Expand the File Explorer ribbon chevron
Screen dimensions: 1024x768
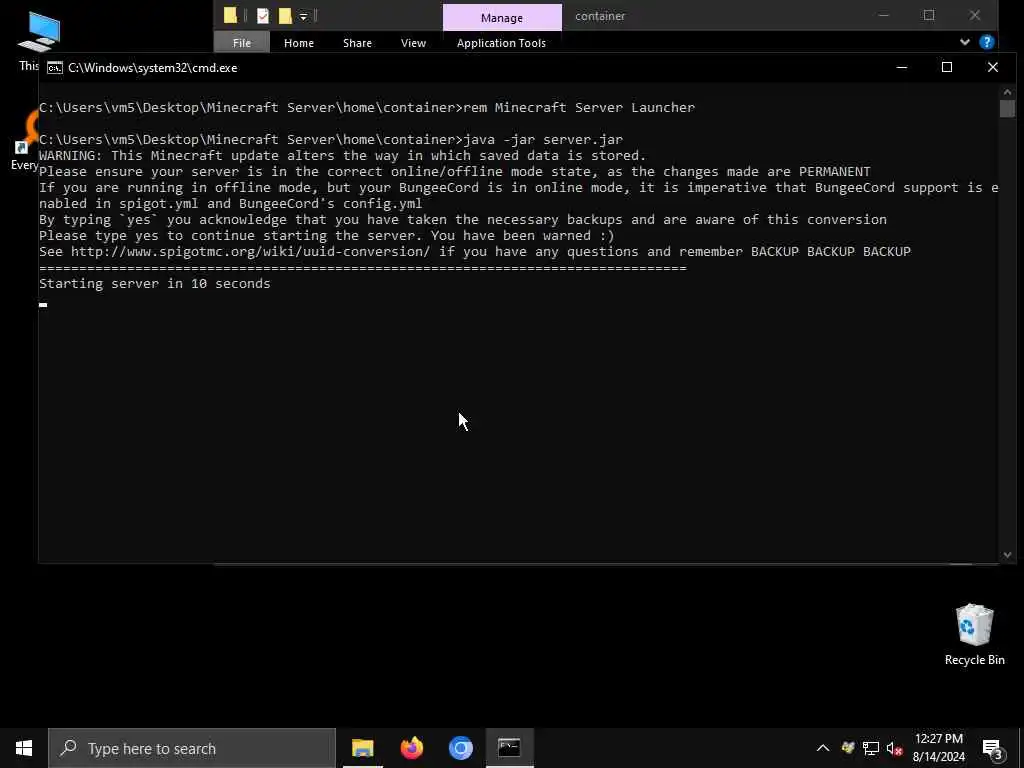(965, 42)
